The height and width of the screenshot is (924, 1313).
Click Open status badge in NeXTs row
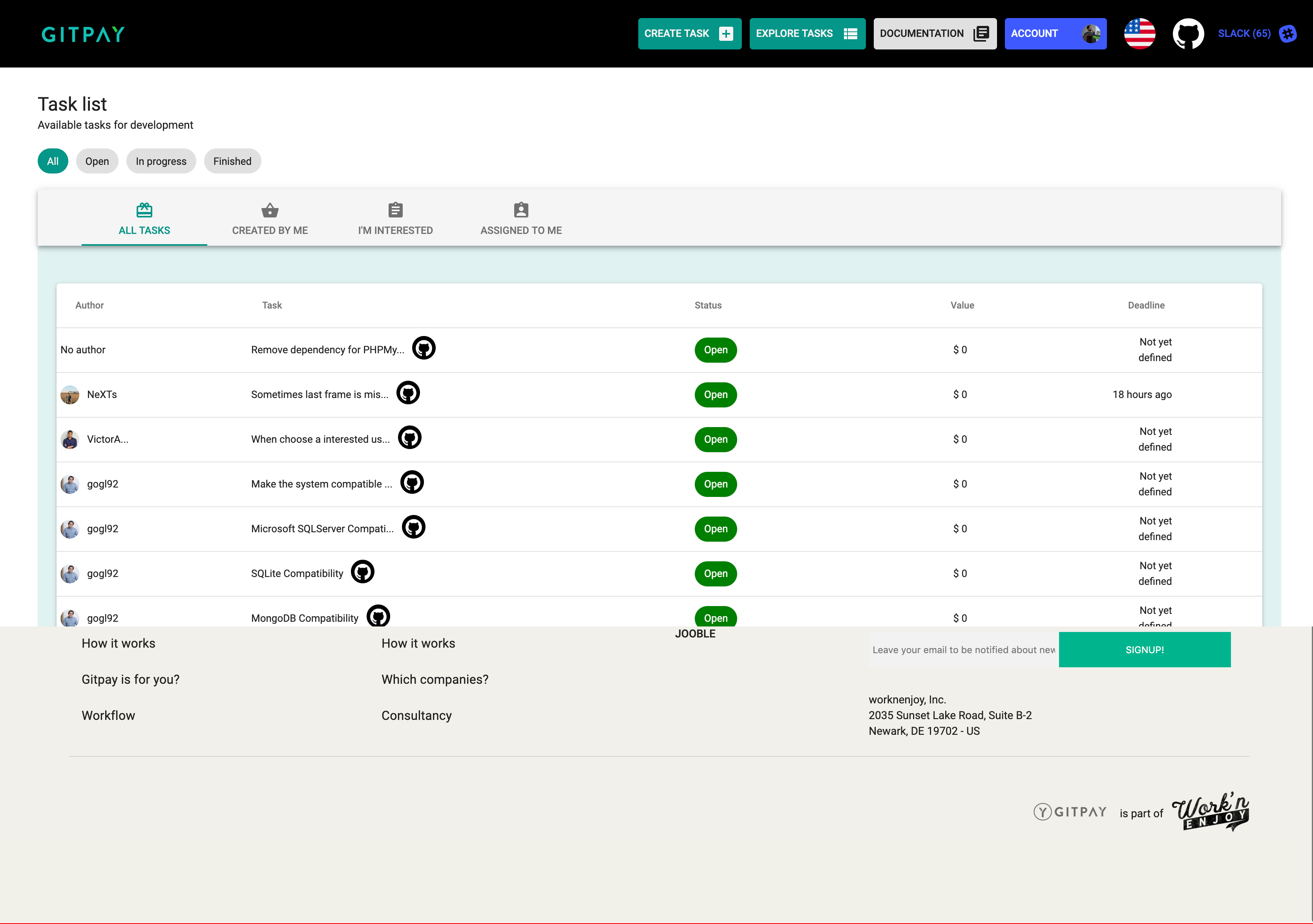716,394
